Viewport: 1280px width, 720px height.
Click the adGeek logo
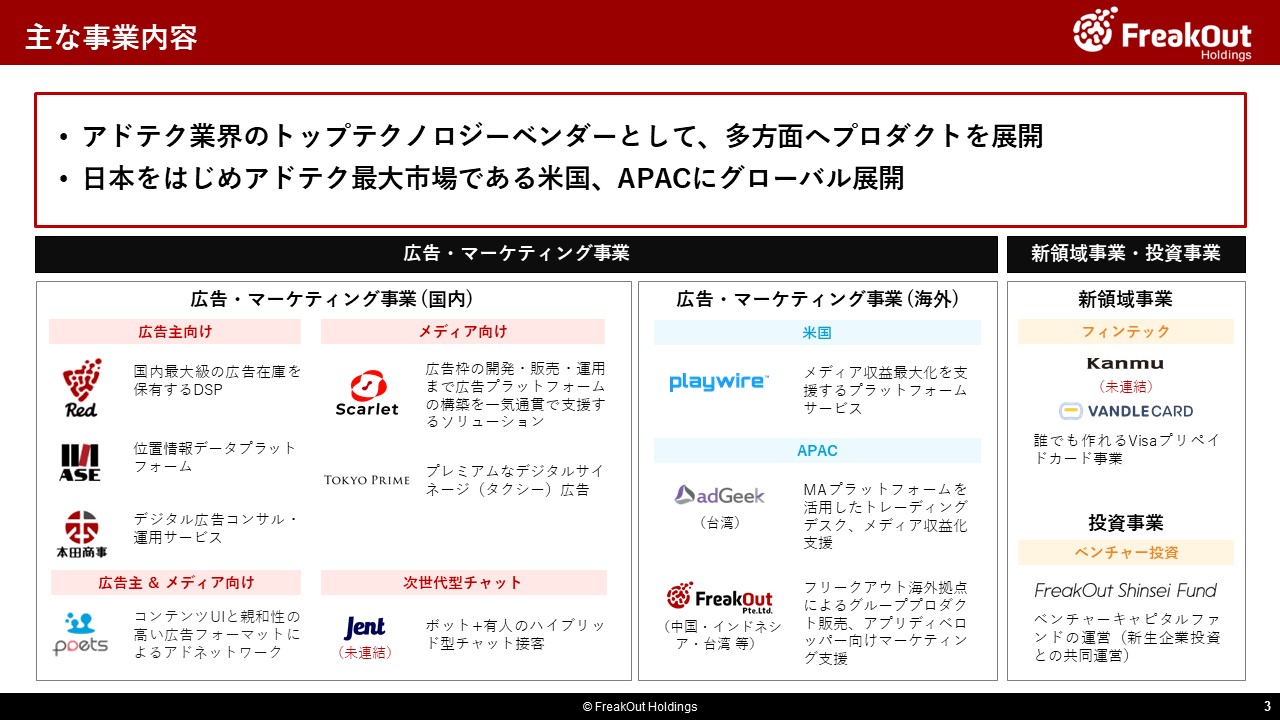pyautogui.click(x=719, y=494)
